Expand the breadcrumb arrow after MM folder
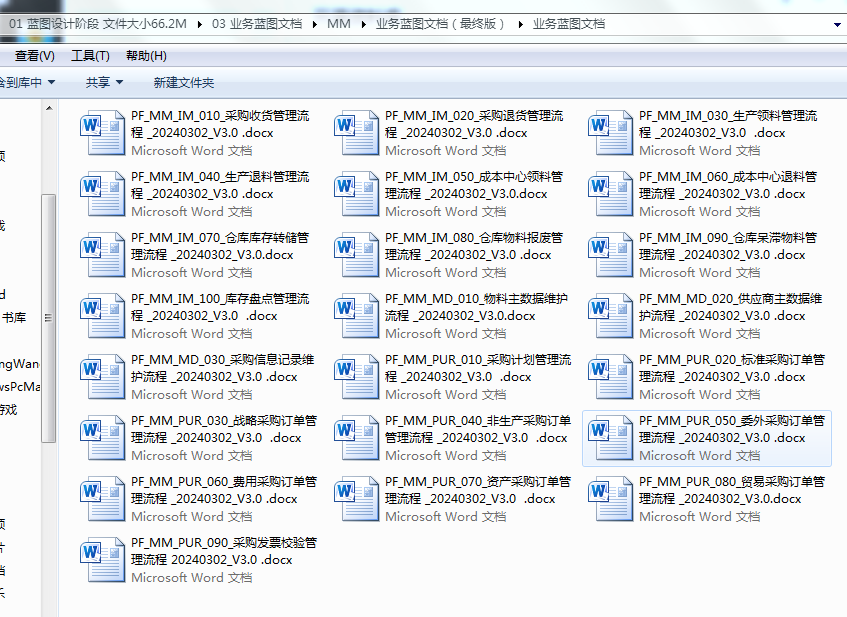Viewport: 847px width, 617px height. tap(363, 23)
